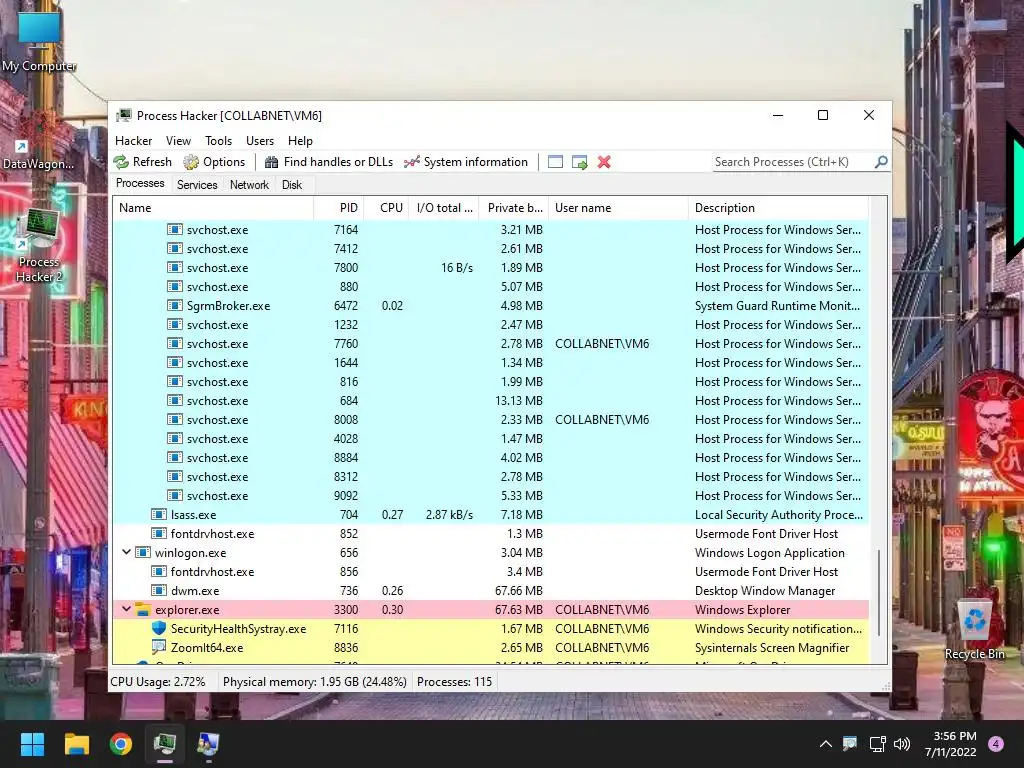1024x768 pixels.
Task: Click the find window toolbar icon
Action: 555,162
